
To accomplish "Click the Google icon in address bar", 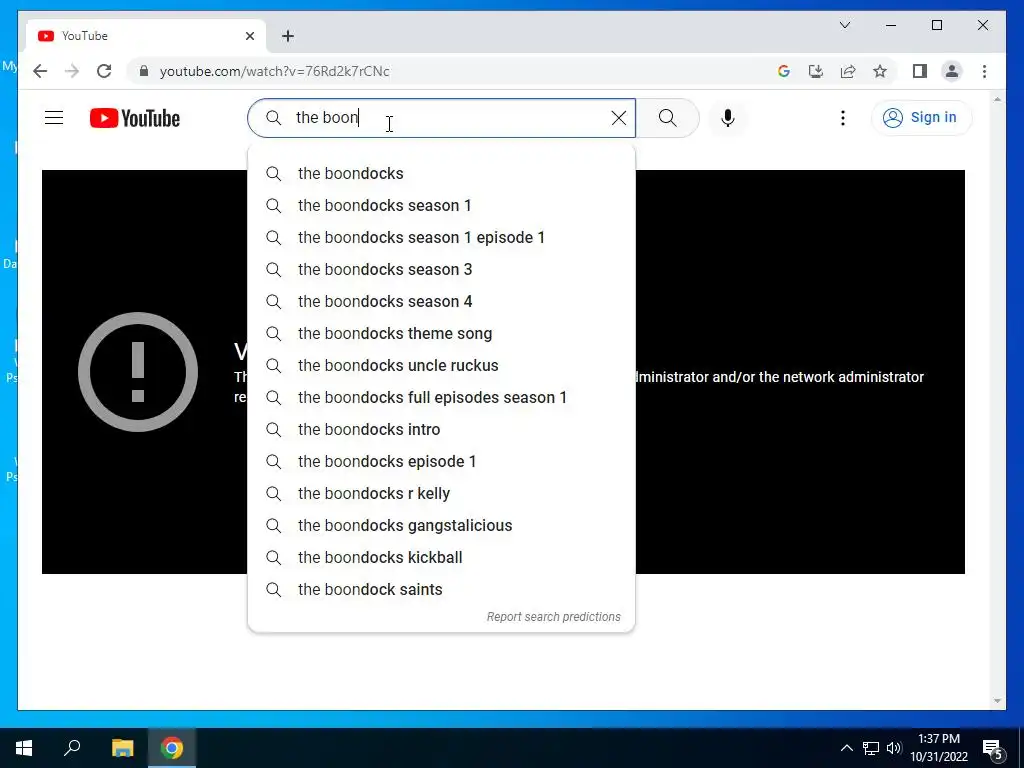I will pyautogui.click(x=784, y=71).
